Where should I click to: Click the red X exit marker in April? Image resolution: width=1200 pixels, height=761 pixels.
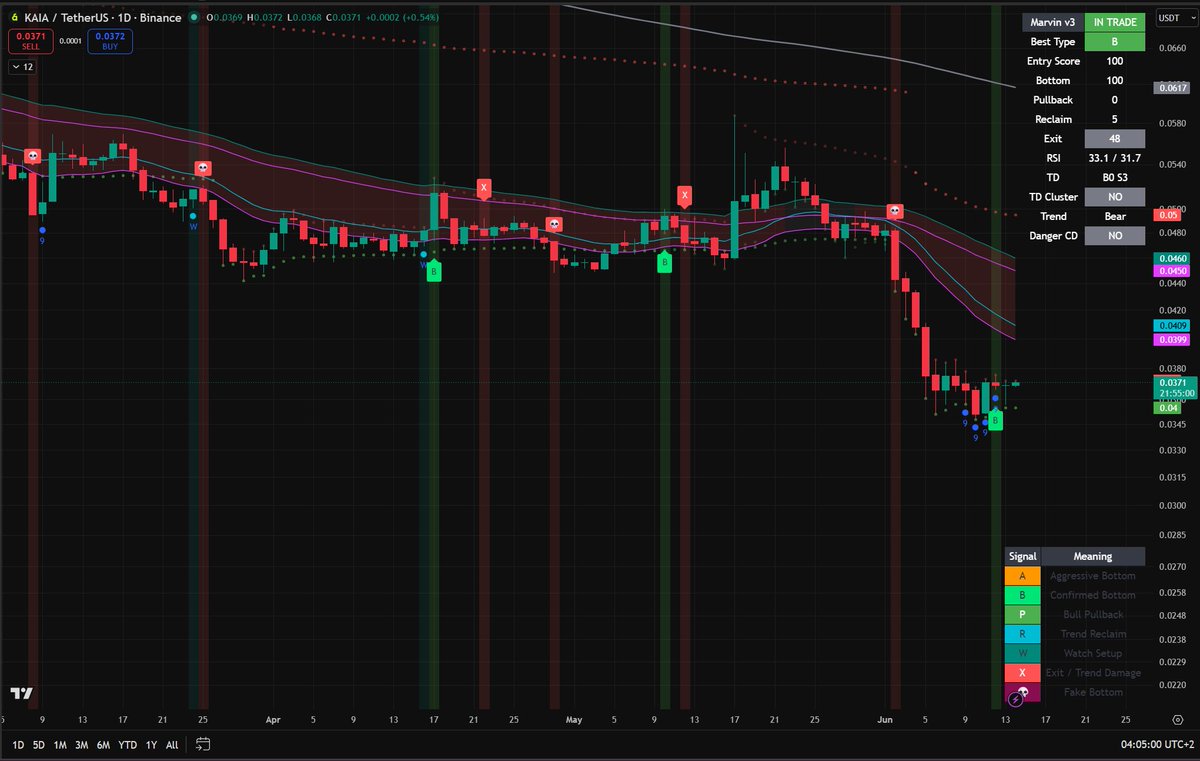484,187
